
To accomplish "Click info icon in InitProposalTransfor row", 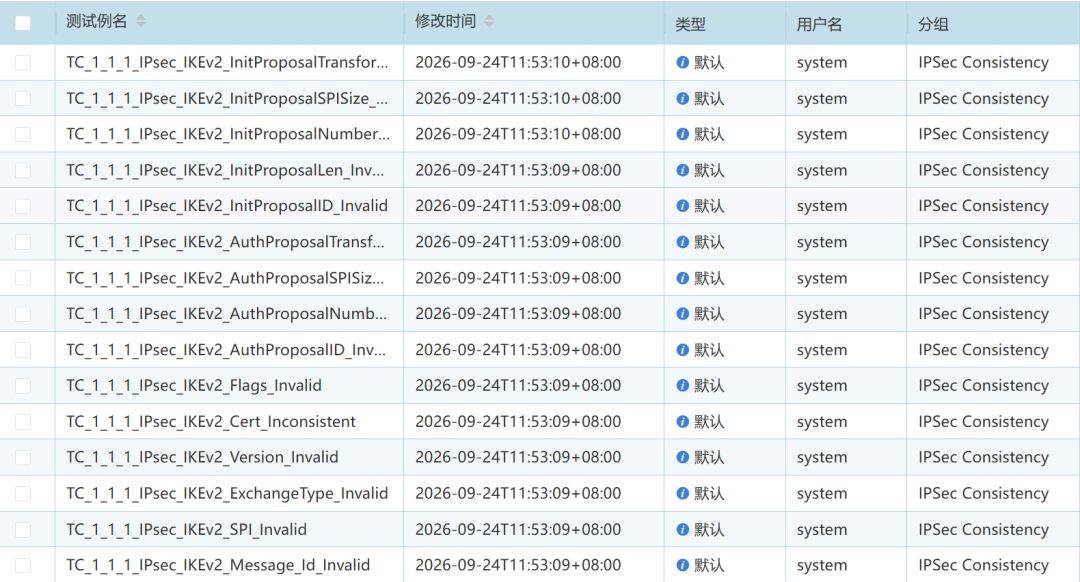I will 683,63.
